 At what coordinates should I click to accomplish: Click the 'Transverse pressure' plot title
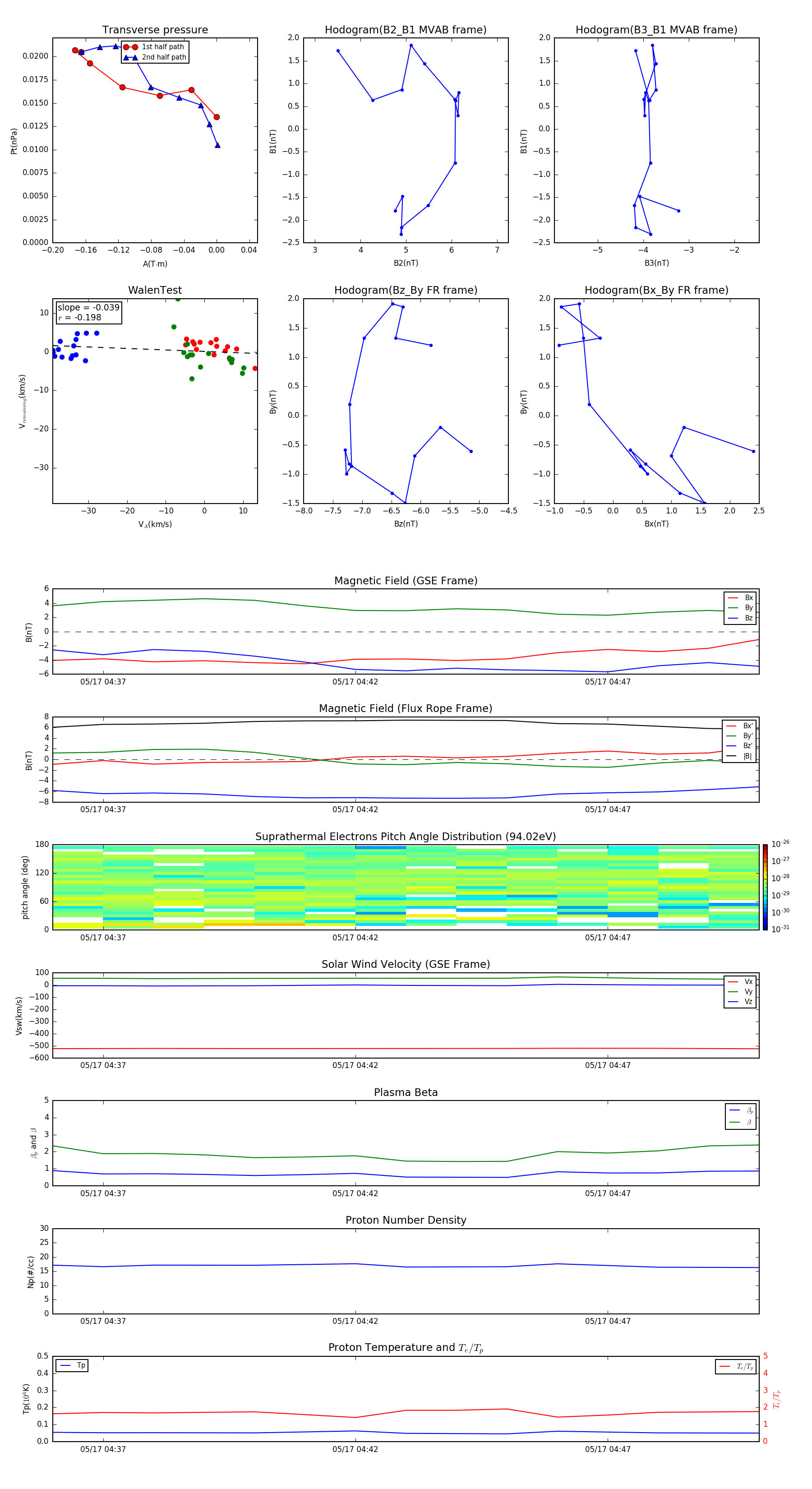155,30
